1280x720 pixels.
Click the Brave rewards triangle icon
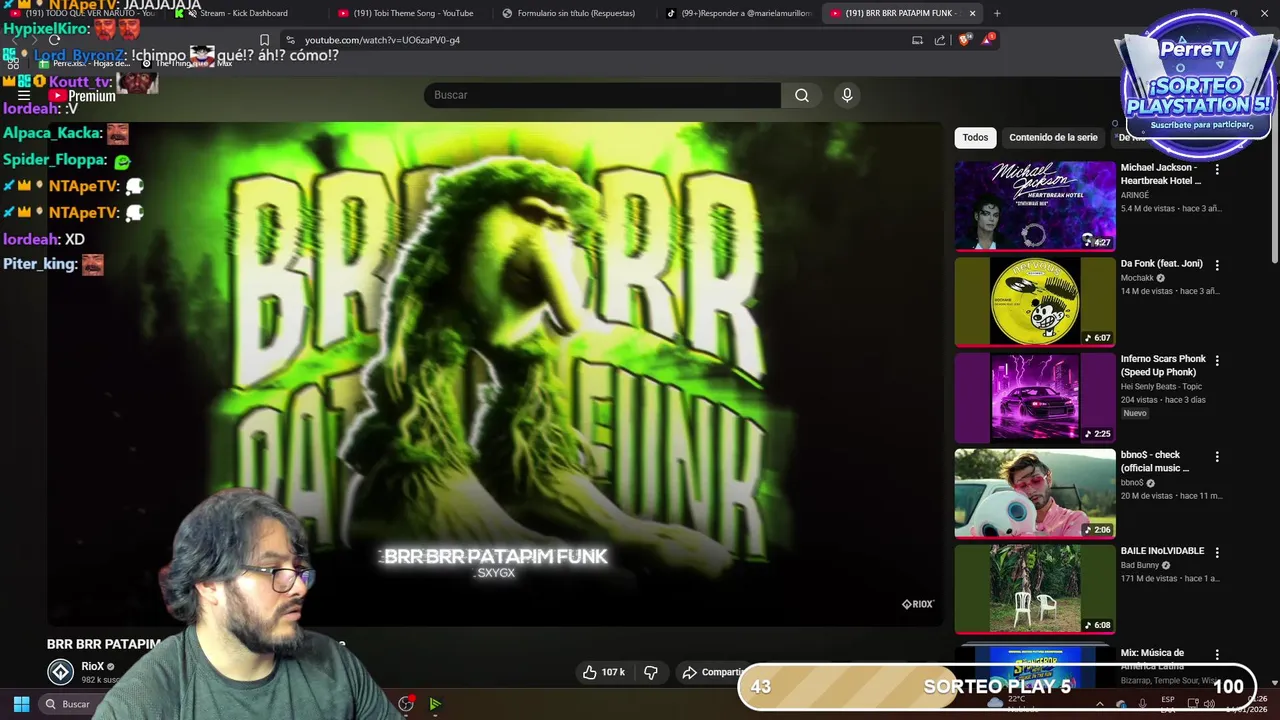[988, 40]
